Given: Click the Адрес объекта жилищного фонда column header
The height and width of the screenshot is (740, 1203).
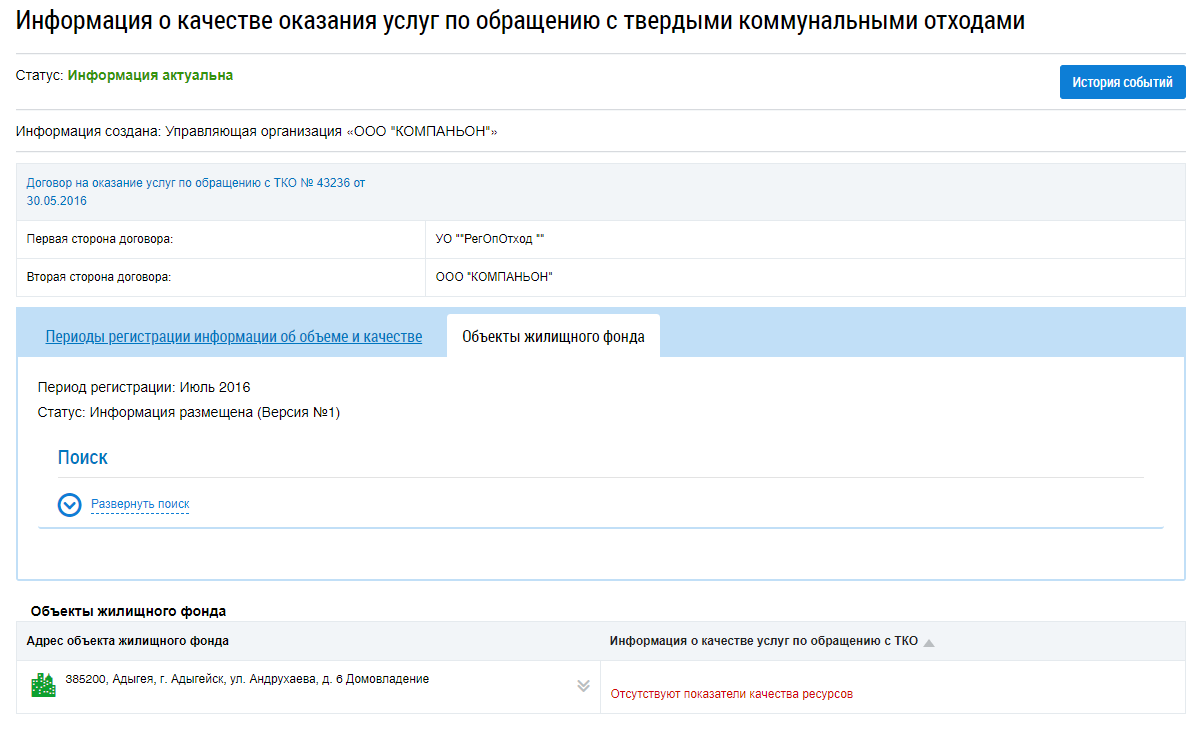Looking at the screenshot, I should [x=128, y=641].
